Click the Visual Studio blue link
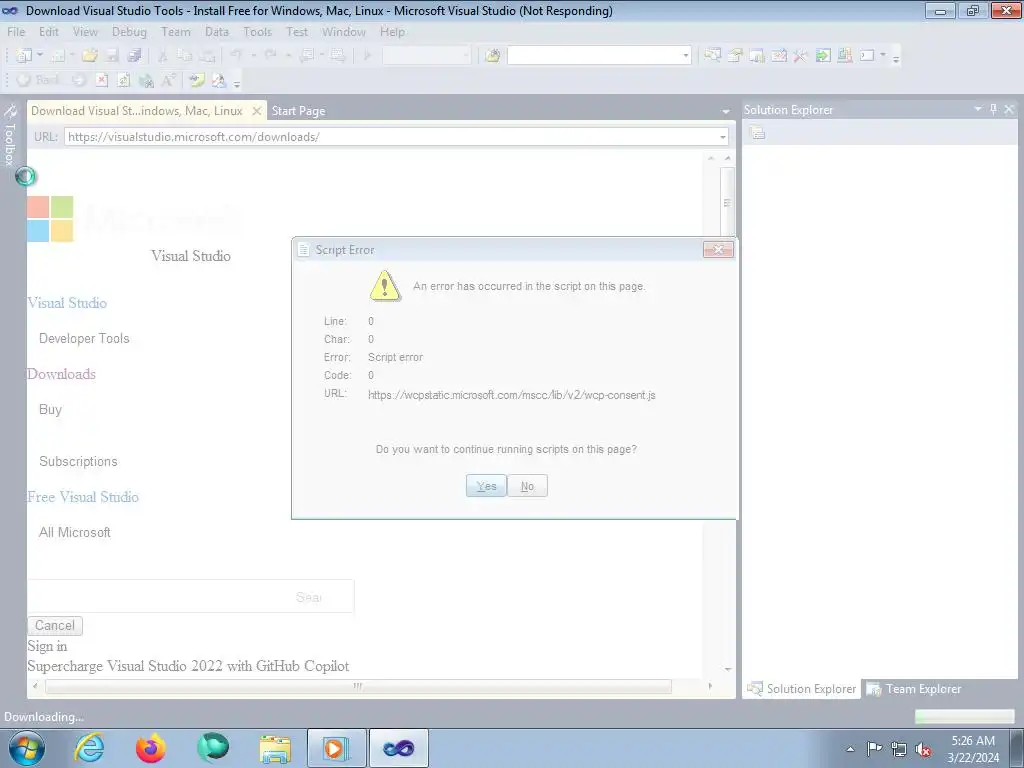The image size is (1024, 768). tap(67, 303)
